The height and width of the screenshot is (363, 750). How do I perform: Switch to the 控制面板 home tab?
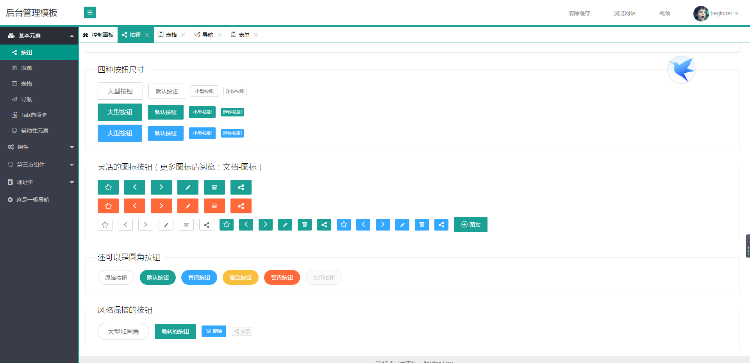coord(98,35)
